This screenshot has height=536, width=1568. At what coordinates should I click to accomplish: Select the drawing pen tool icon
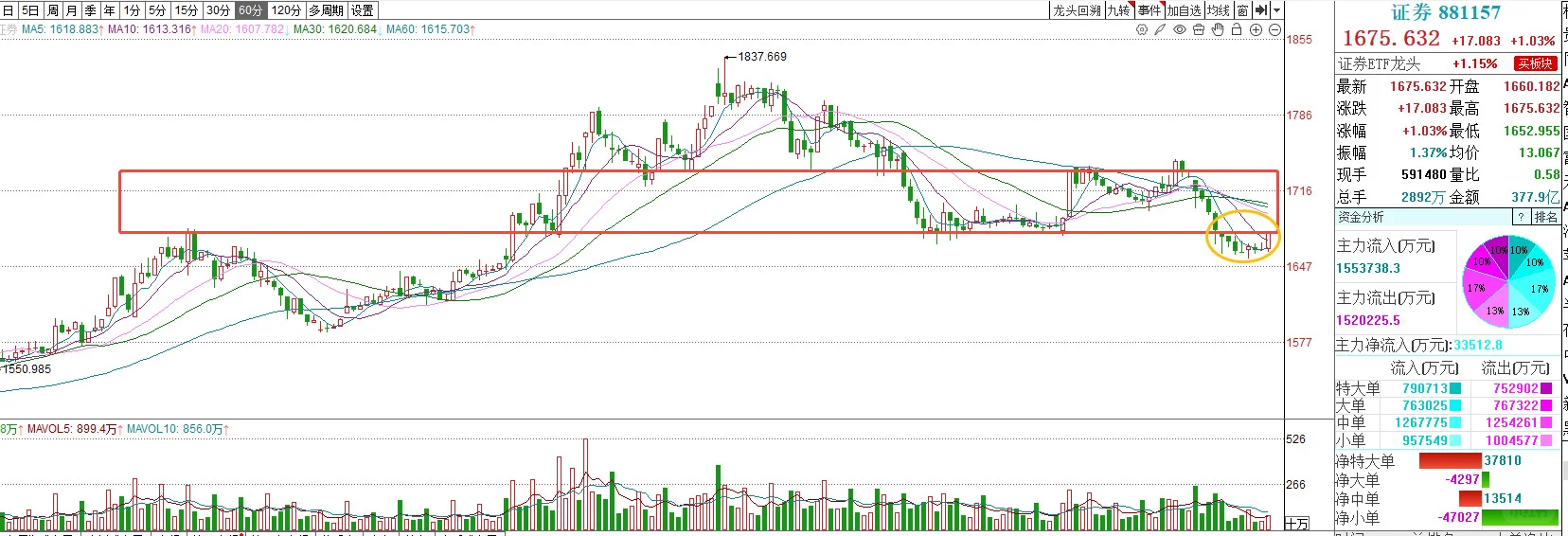click(1161, 29)
